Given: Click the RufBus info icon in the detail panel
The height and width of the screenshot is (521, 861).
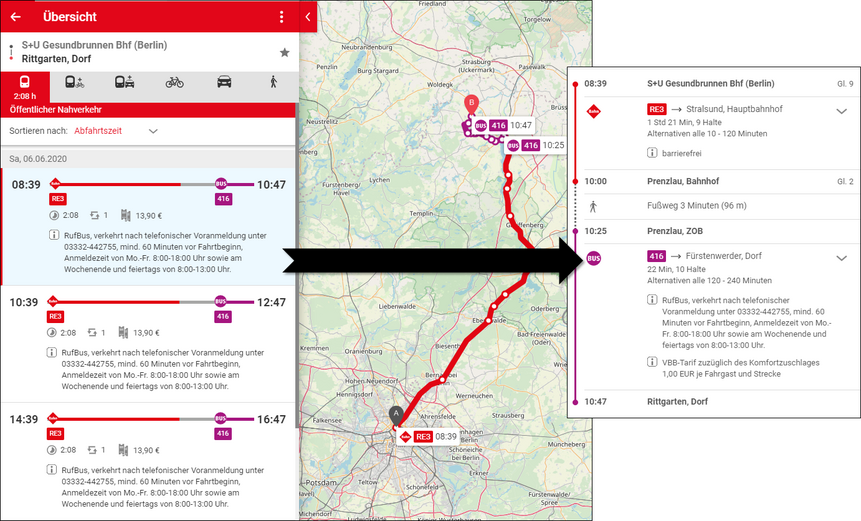Looking at the screenshot, I should point(652,300).
